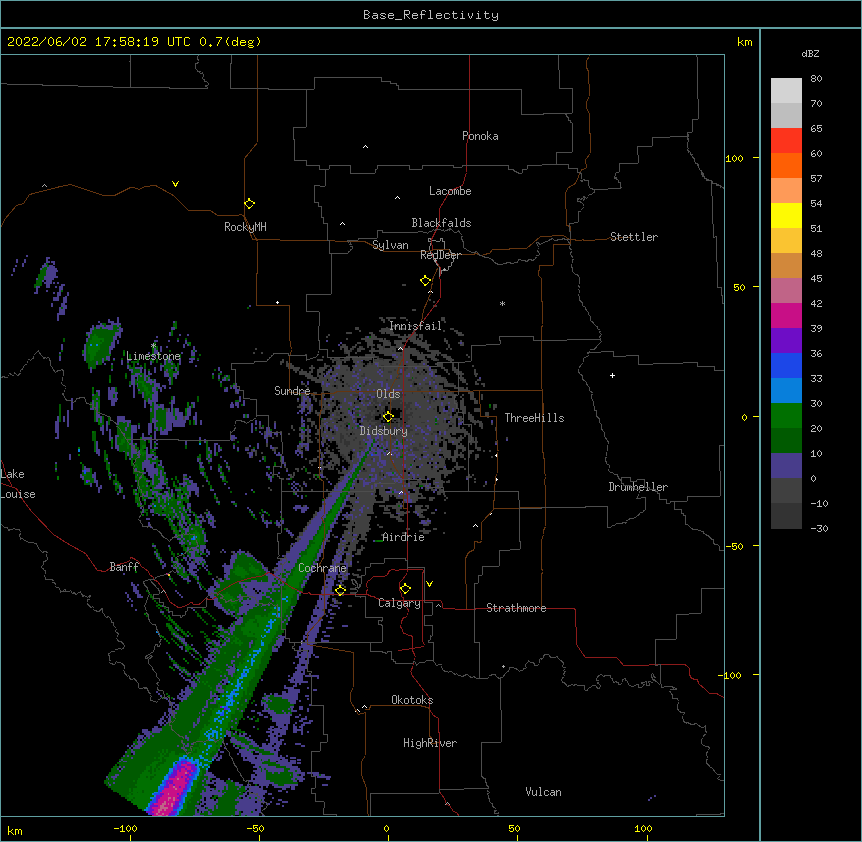Image resolution: width=862 pixels, height=842 pixels.
Task: Select the dark blue 33-36 dBZ swatch
Action: pyautogui.click(x=786, y=365)
